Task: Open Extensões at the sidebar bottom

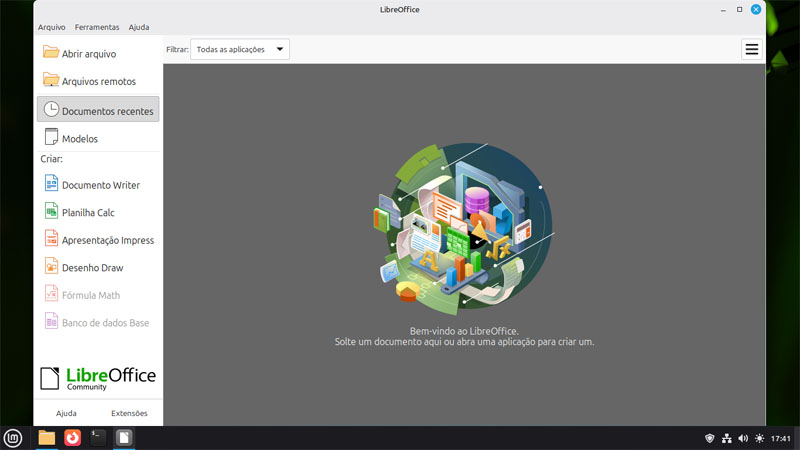Action: [129, 413]
